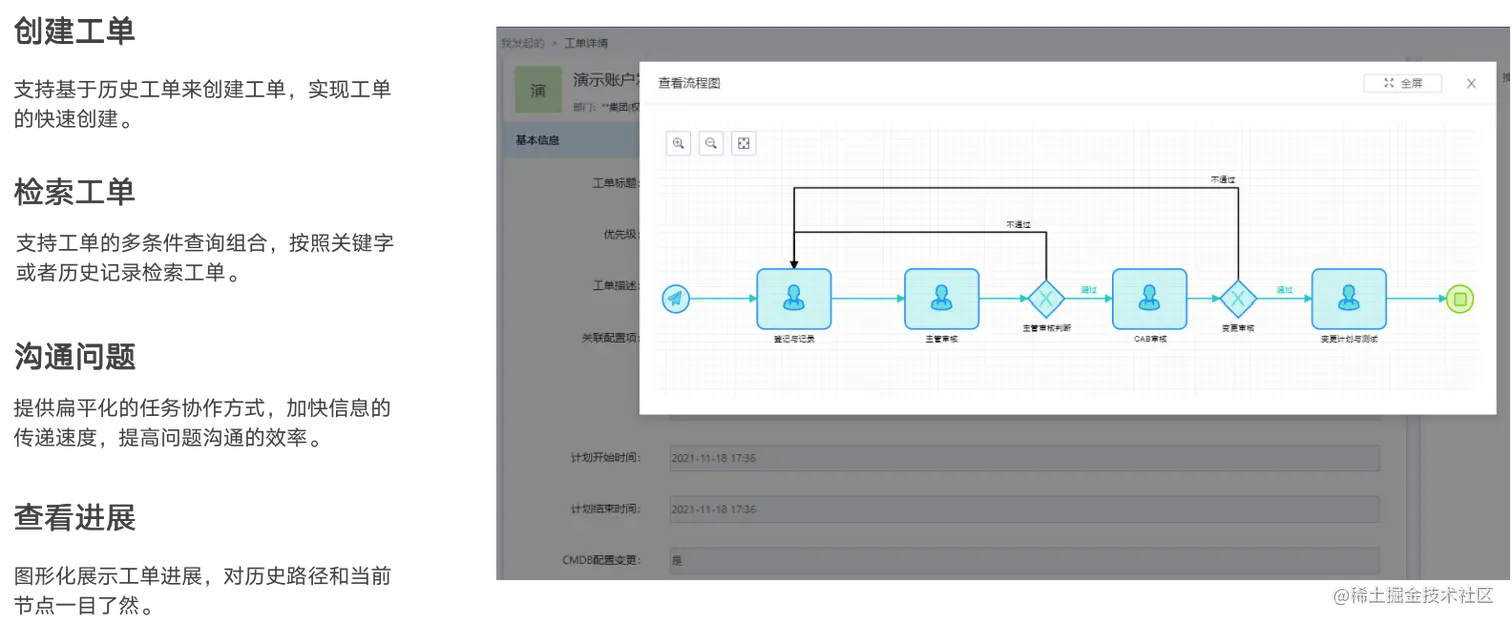Select the 登记与记录 task node

click(794, 297)
